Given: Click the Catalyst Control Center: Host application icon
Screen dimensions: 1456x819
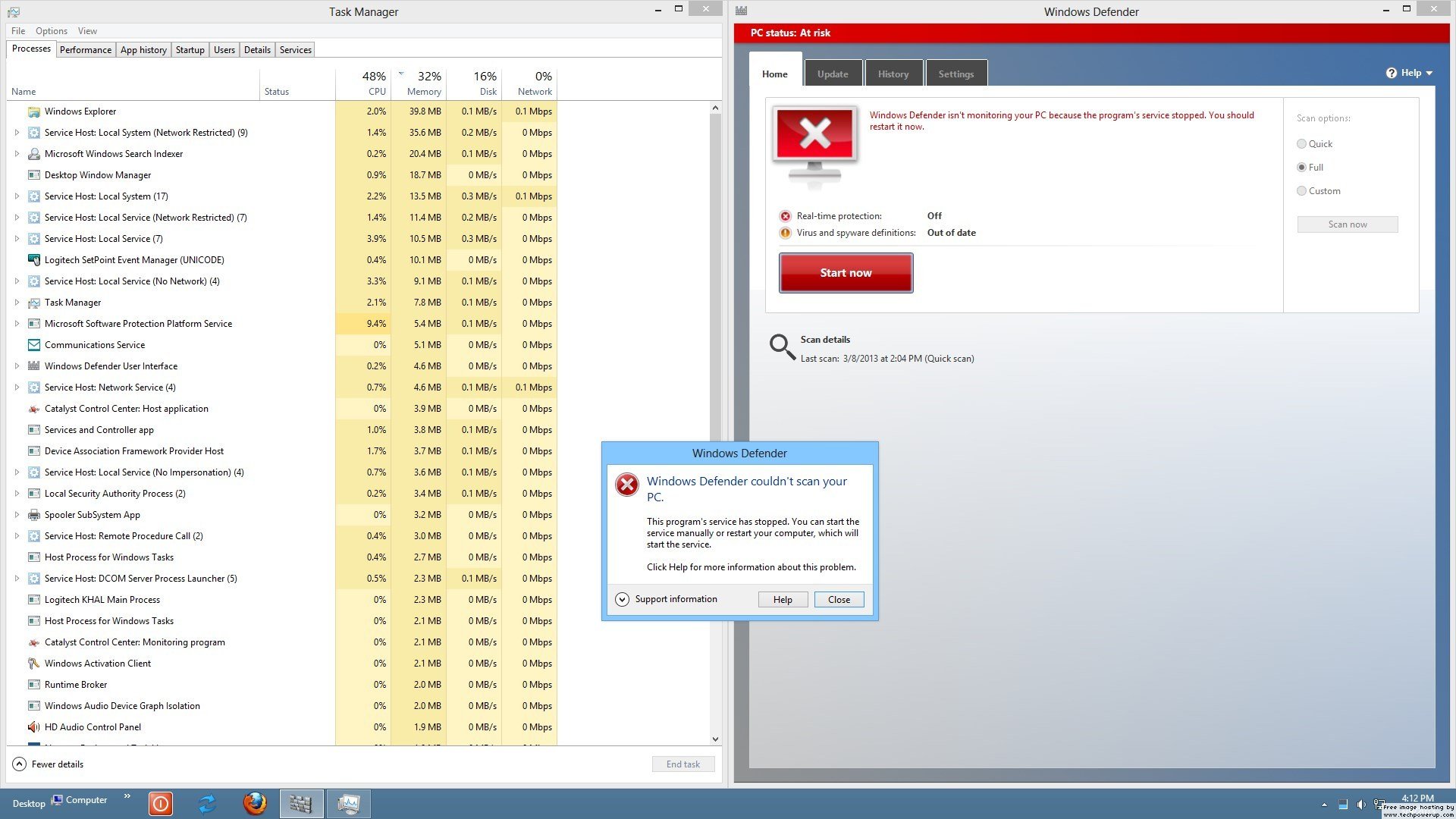Looking at the screenshot, I should coord(33,409).
